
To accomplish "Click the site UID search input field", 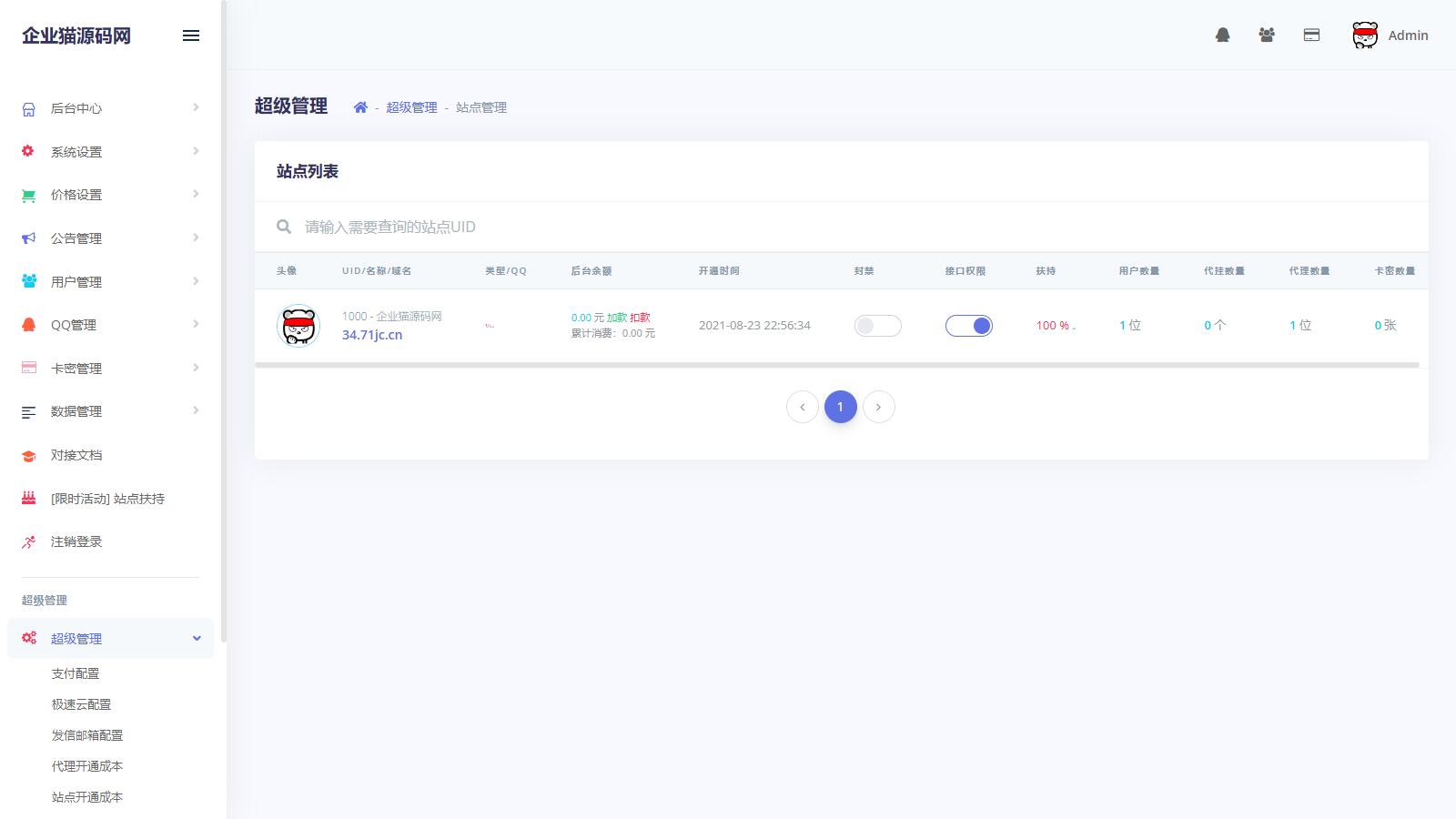I will [x=819, y=227].
